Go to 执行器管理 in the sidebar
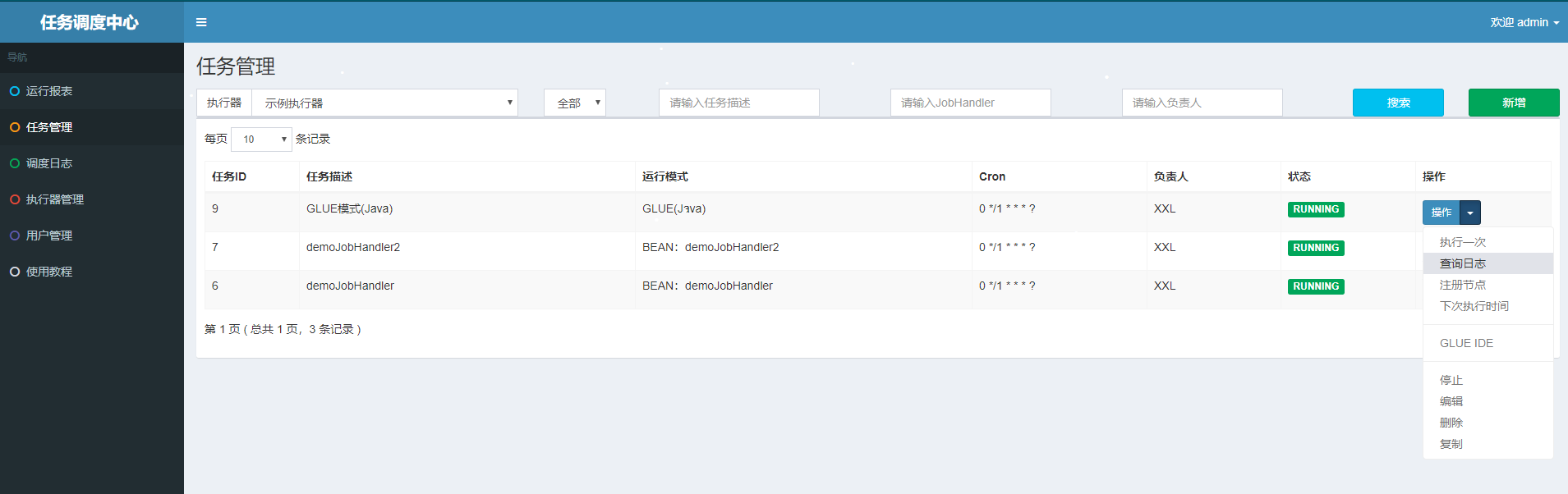This screenshot has height=494, width=1568. (92, 199)
